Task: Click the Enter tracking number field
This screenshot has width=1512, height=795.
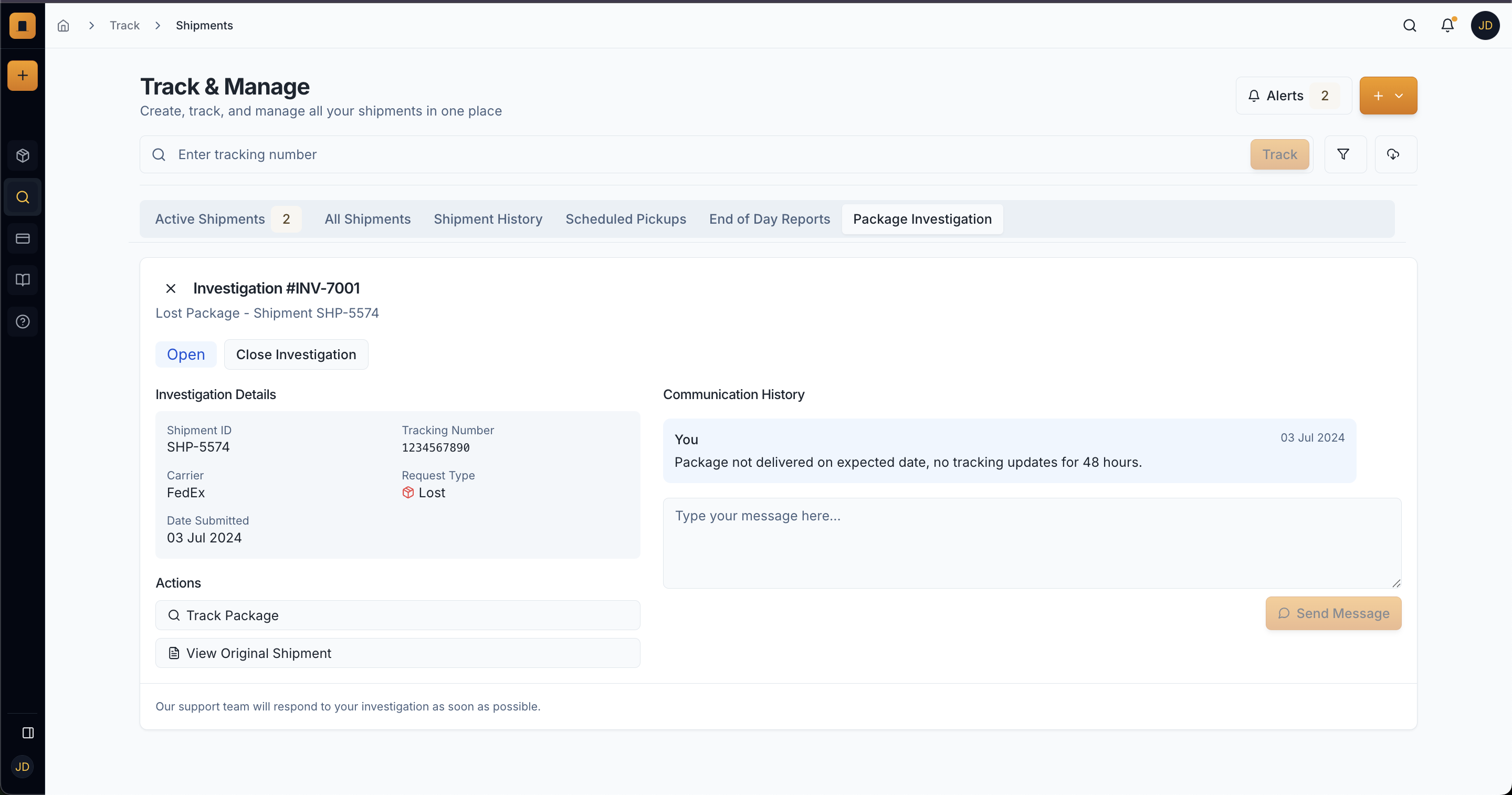Action: coord(705,154)
